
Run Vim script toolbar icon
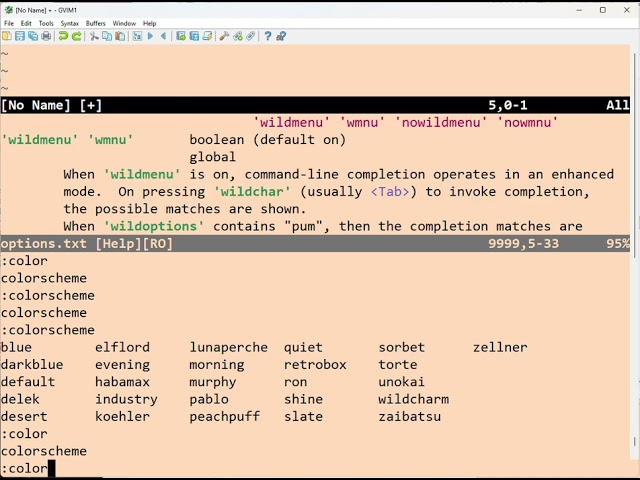coord(207,36)
